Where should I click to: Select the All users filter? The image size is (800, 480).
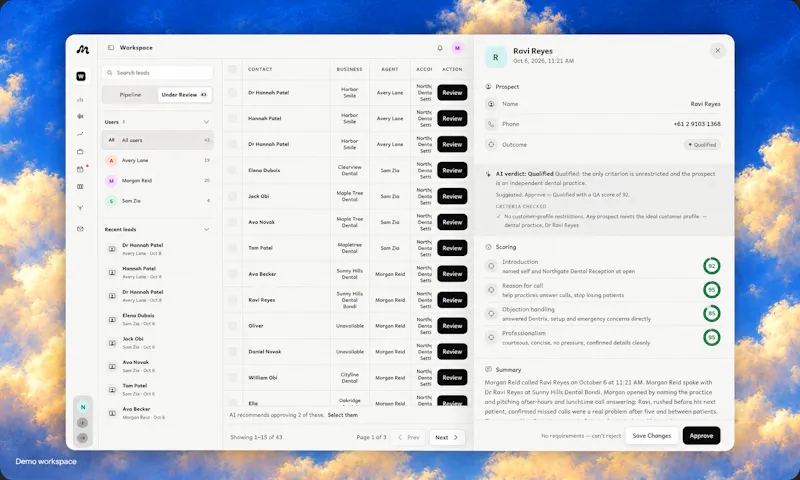point(157,140)
